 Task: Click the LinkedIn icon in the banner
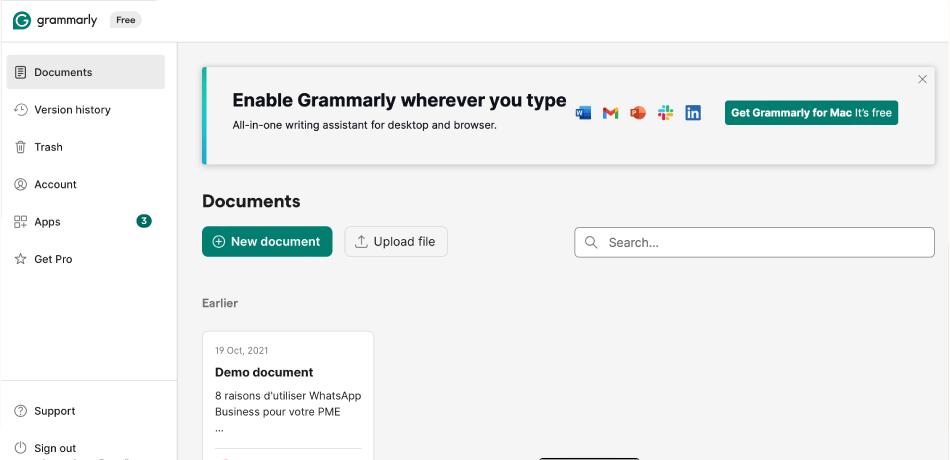pos(693,113)
